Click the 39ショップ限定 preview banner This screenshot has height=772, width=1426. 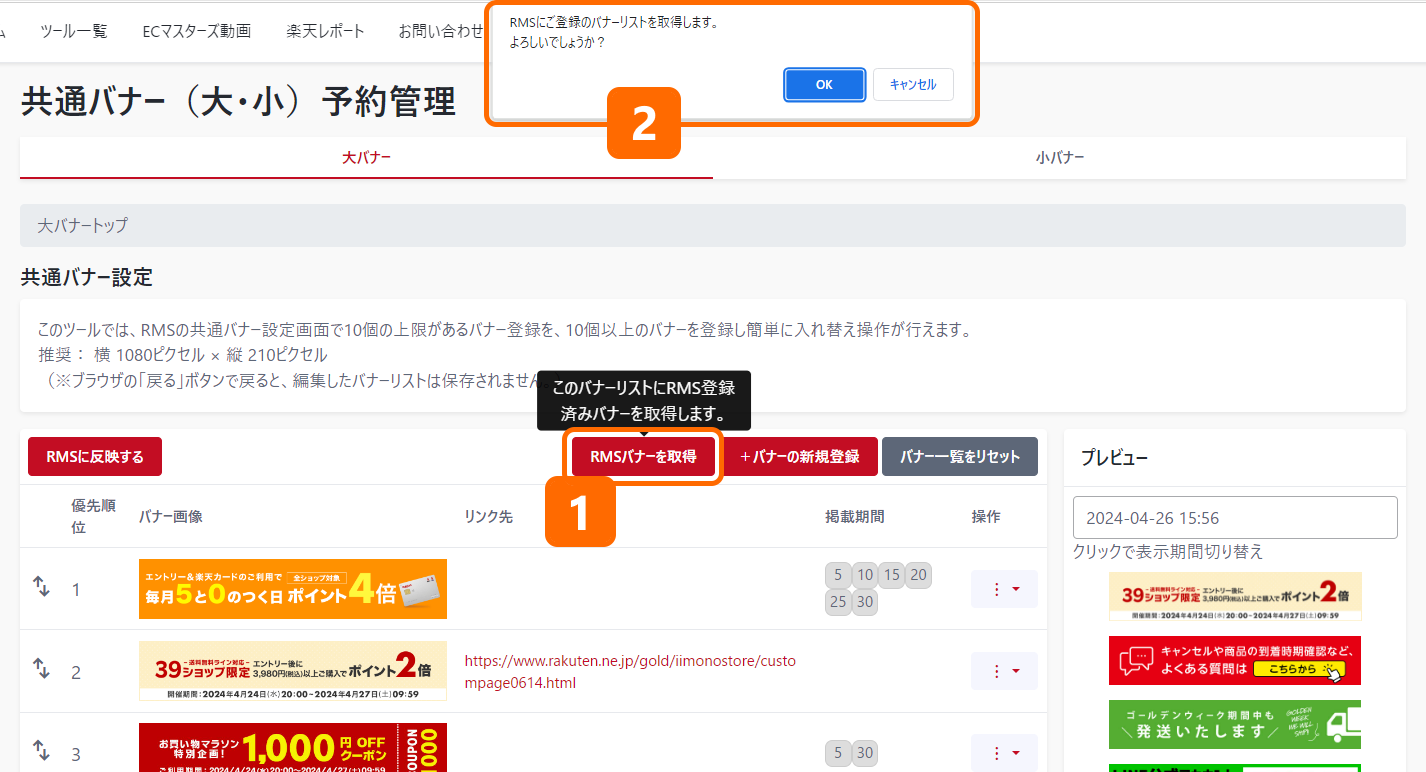pyautogui.click(x=1235, y=597)
